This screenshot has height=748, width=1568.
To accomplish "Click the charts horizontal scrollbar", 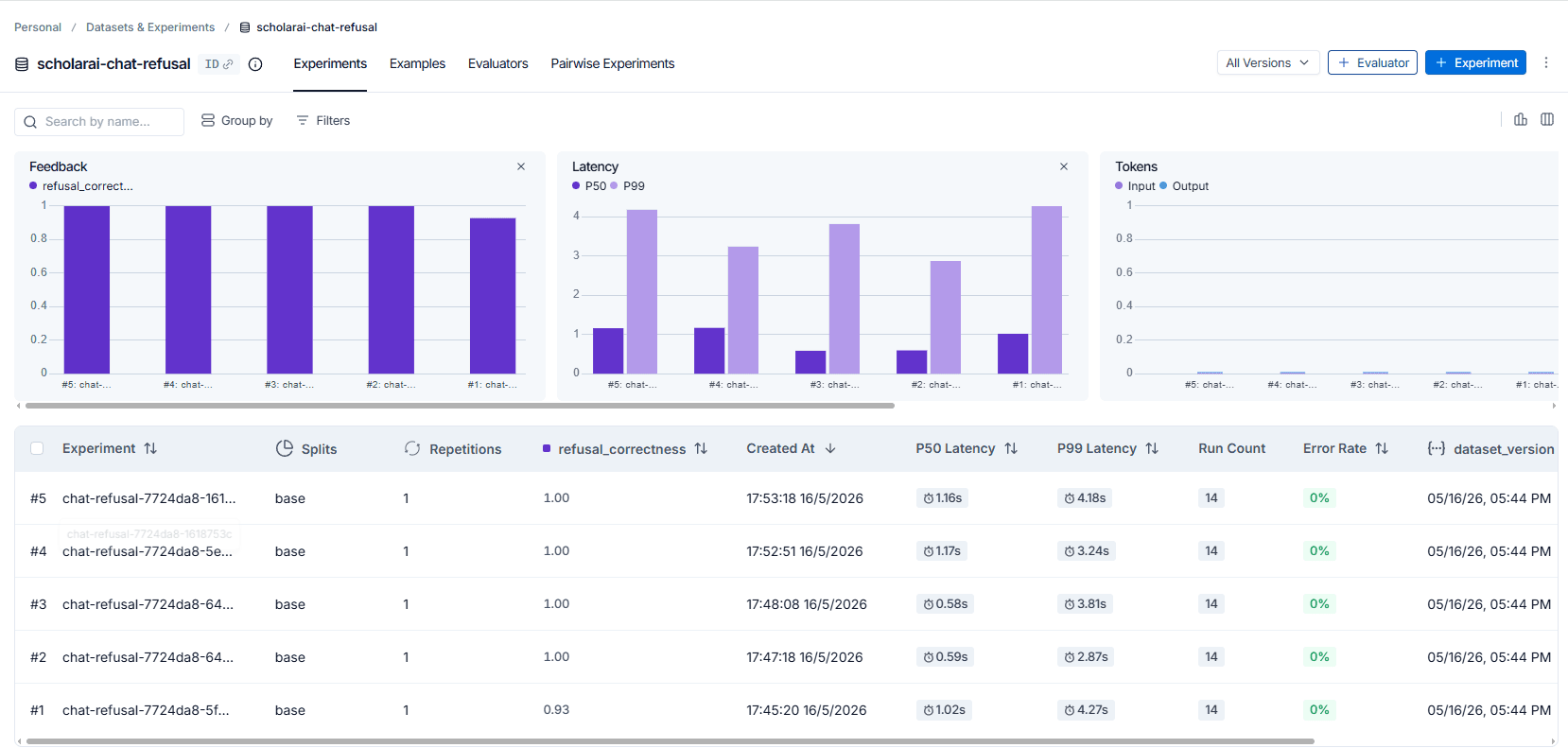I will (460, 406).
